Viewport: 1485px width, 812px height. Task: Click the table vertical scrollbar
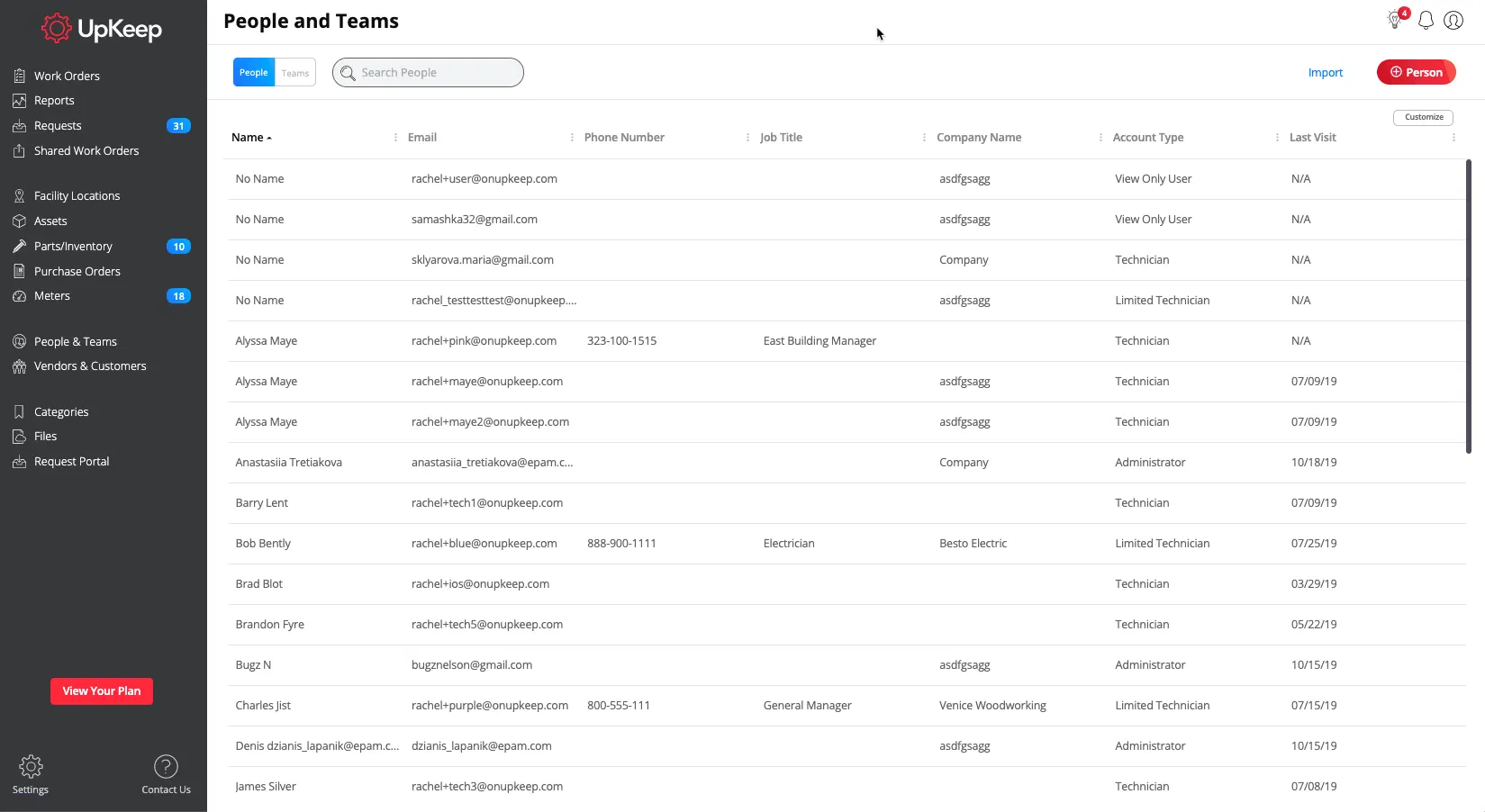click(x=1468, y=306)
